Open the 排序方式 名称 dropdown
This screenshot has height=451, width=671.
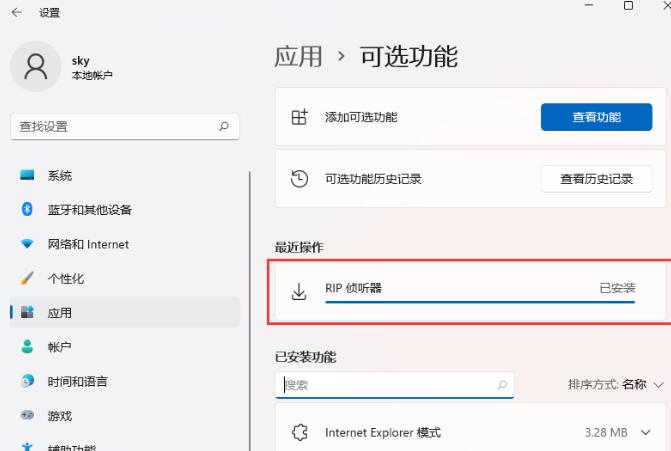click(616, 385)
